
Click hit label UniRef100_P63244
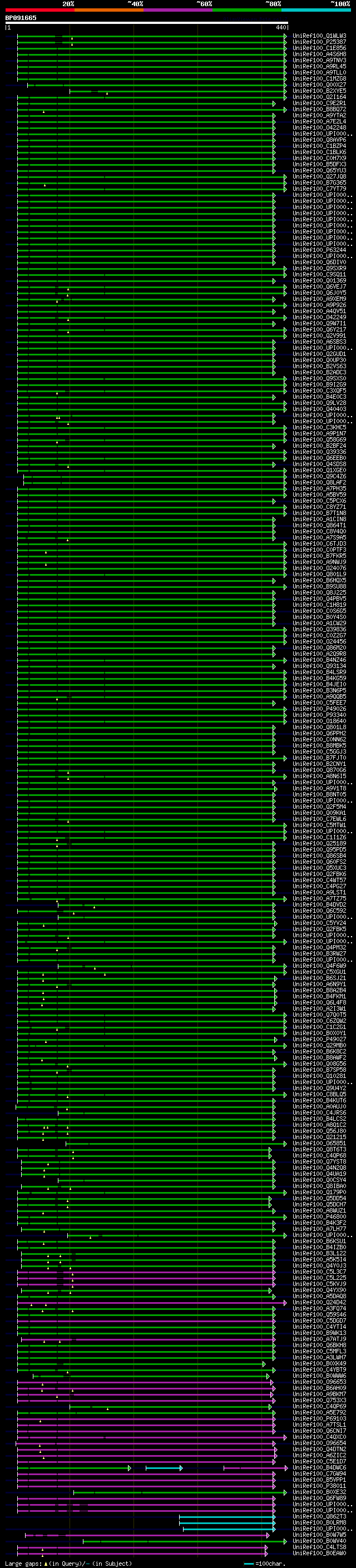319,250
